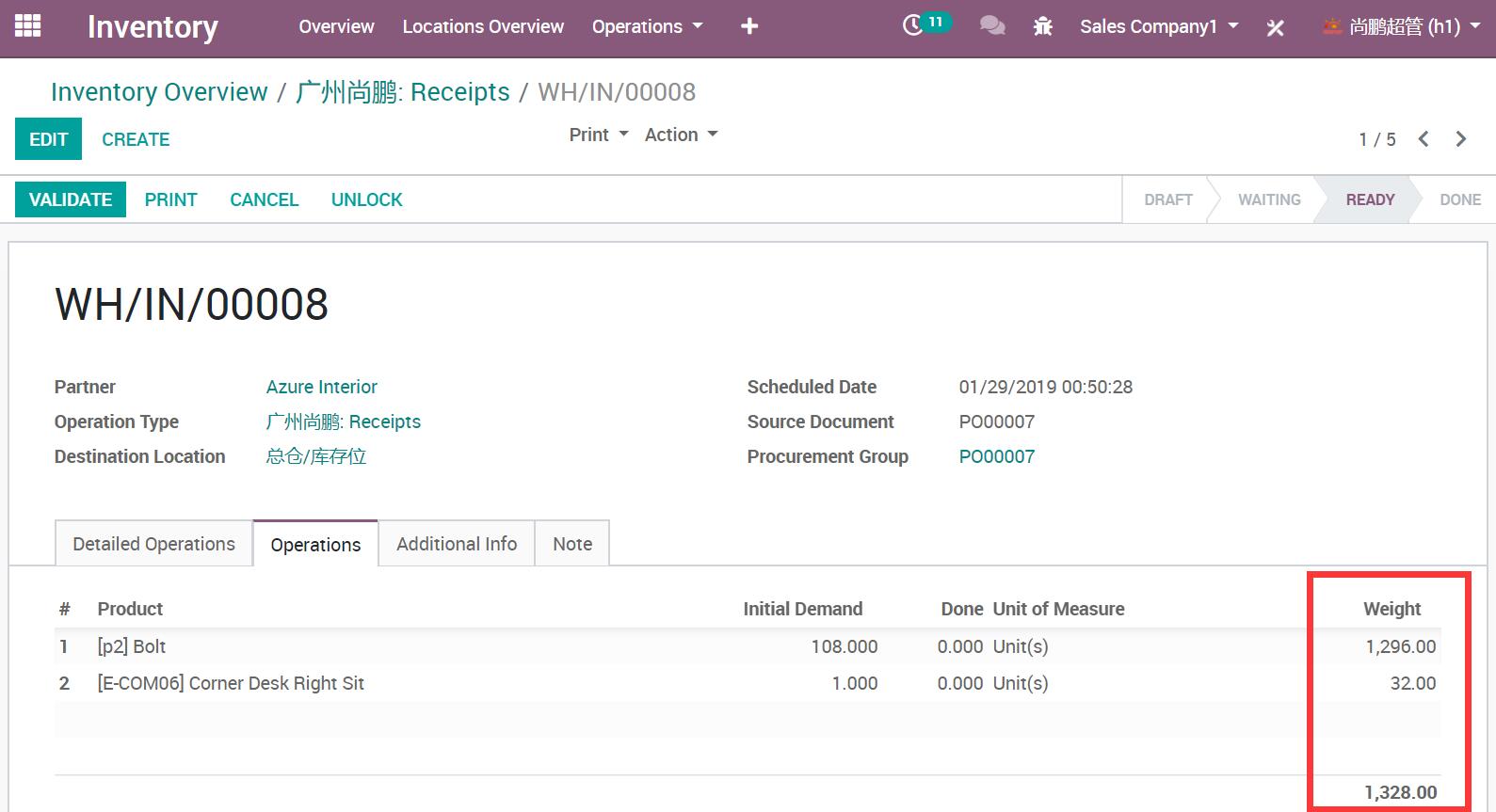This screenshot has width=1496, height=812.
Task: Go to the next record arrow
Action: tap(1460, 139)
